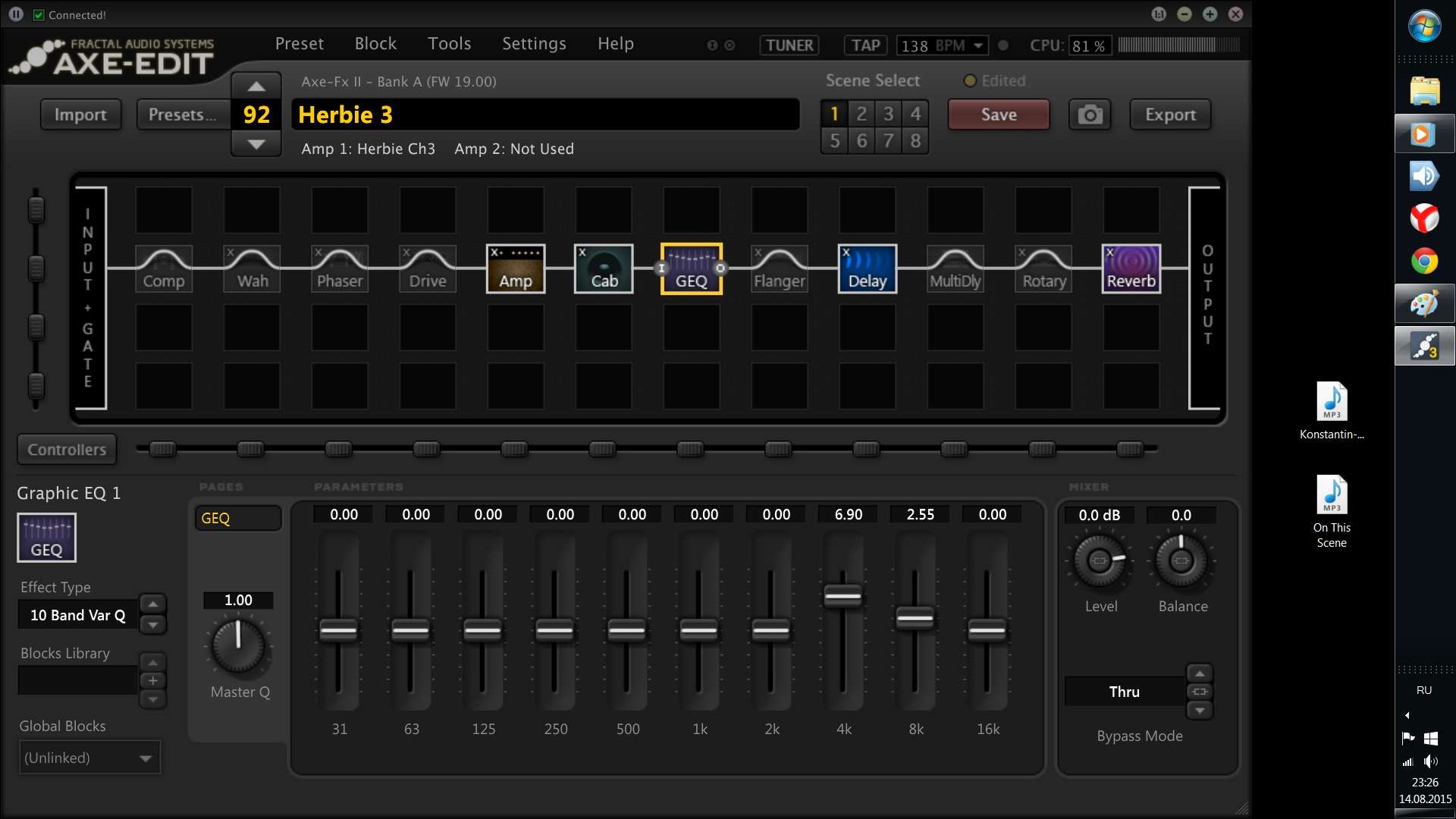Open the Settings menu
The image size is (1456, 819).
click(535, 44)
